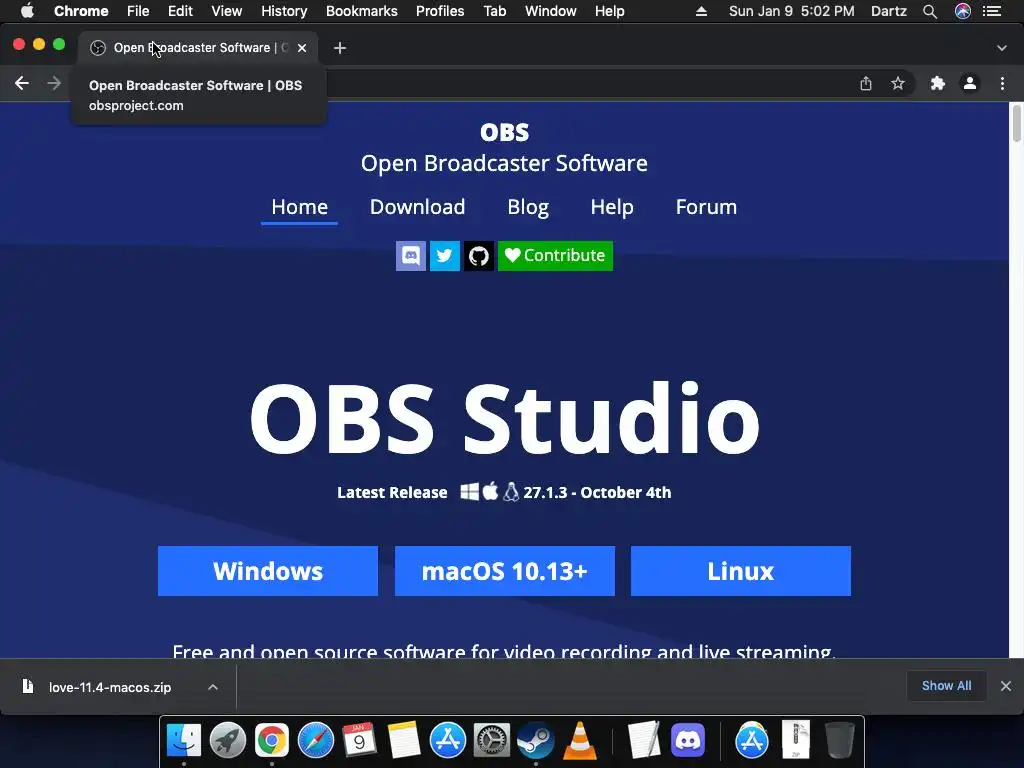1024x768 pixels.
Task: Click the page vertical scrollbar thumb
Action: click(1016, 123)
